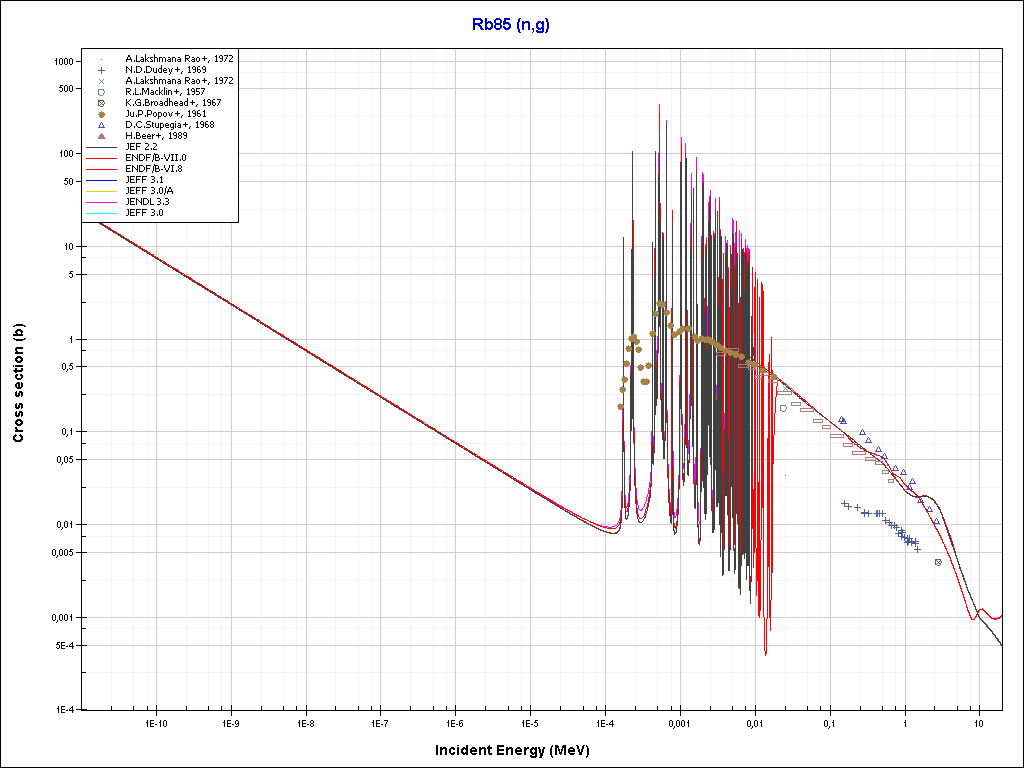Viewport: 1024px width, 768px height.
Task: Click the ENDF/B-VI.8 legend label
Action: pos(154,169)
